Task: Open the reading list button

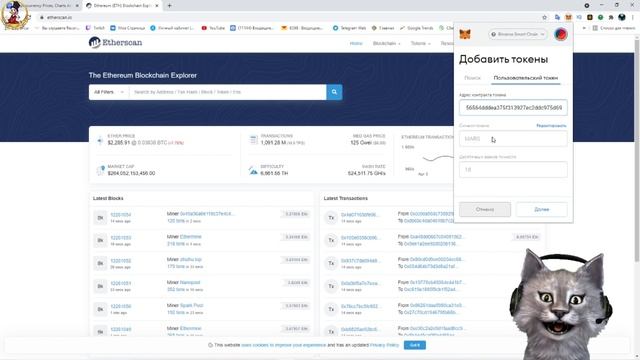Action: click(614, 28)
